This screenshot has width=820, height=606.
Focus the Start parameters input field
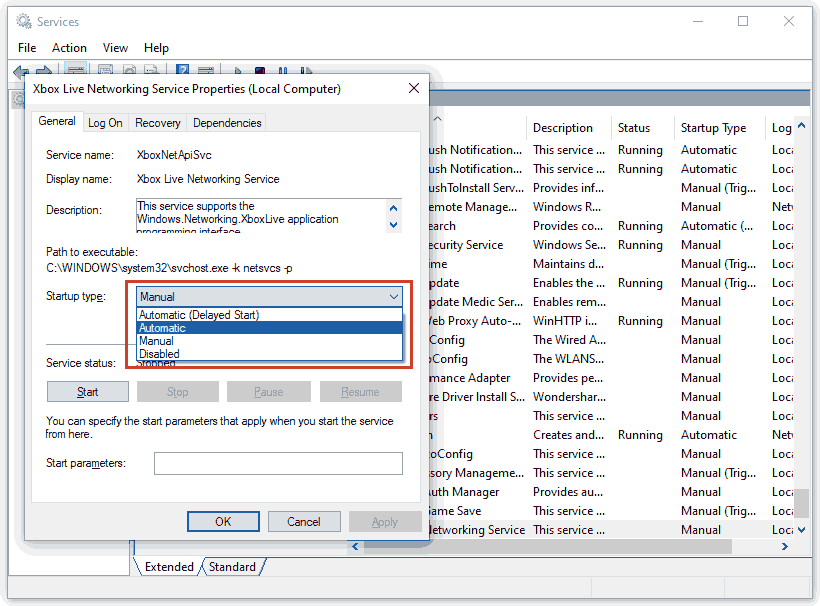point(278,463)
